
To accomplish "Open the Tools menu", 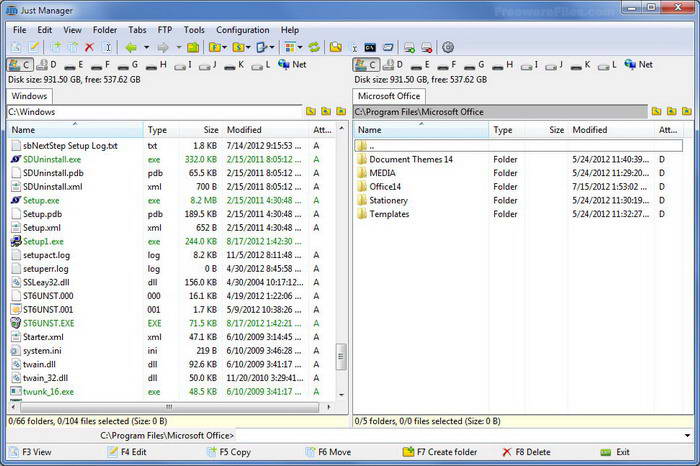I will pos(194,30).
